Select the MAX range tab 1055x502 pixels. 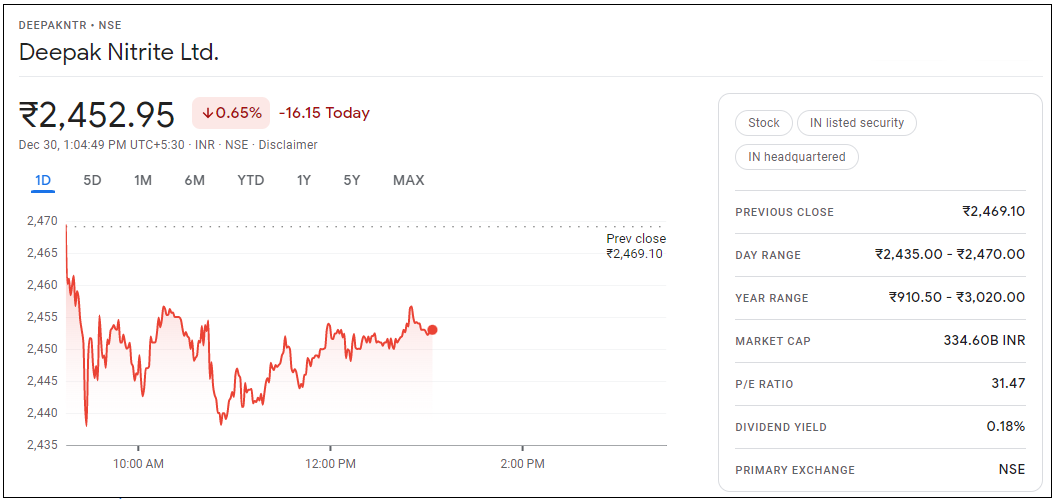(408, 181)
